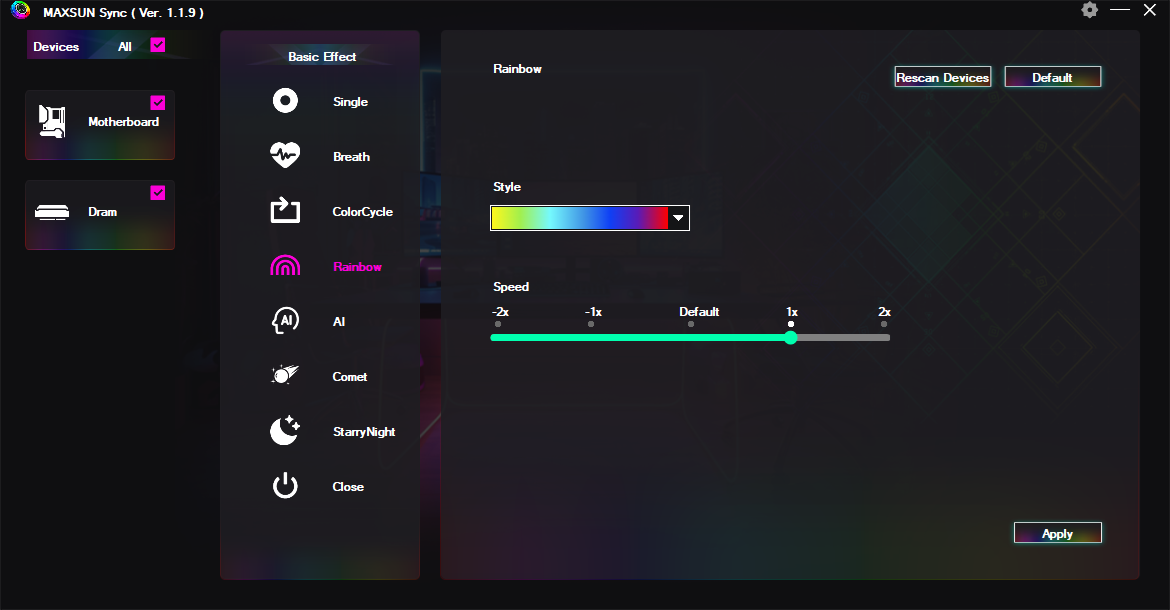Uncheck the All devices checkbox
Image resolution: width=1170 pixels, height=610 pixels.
(157, 45)
